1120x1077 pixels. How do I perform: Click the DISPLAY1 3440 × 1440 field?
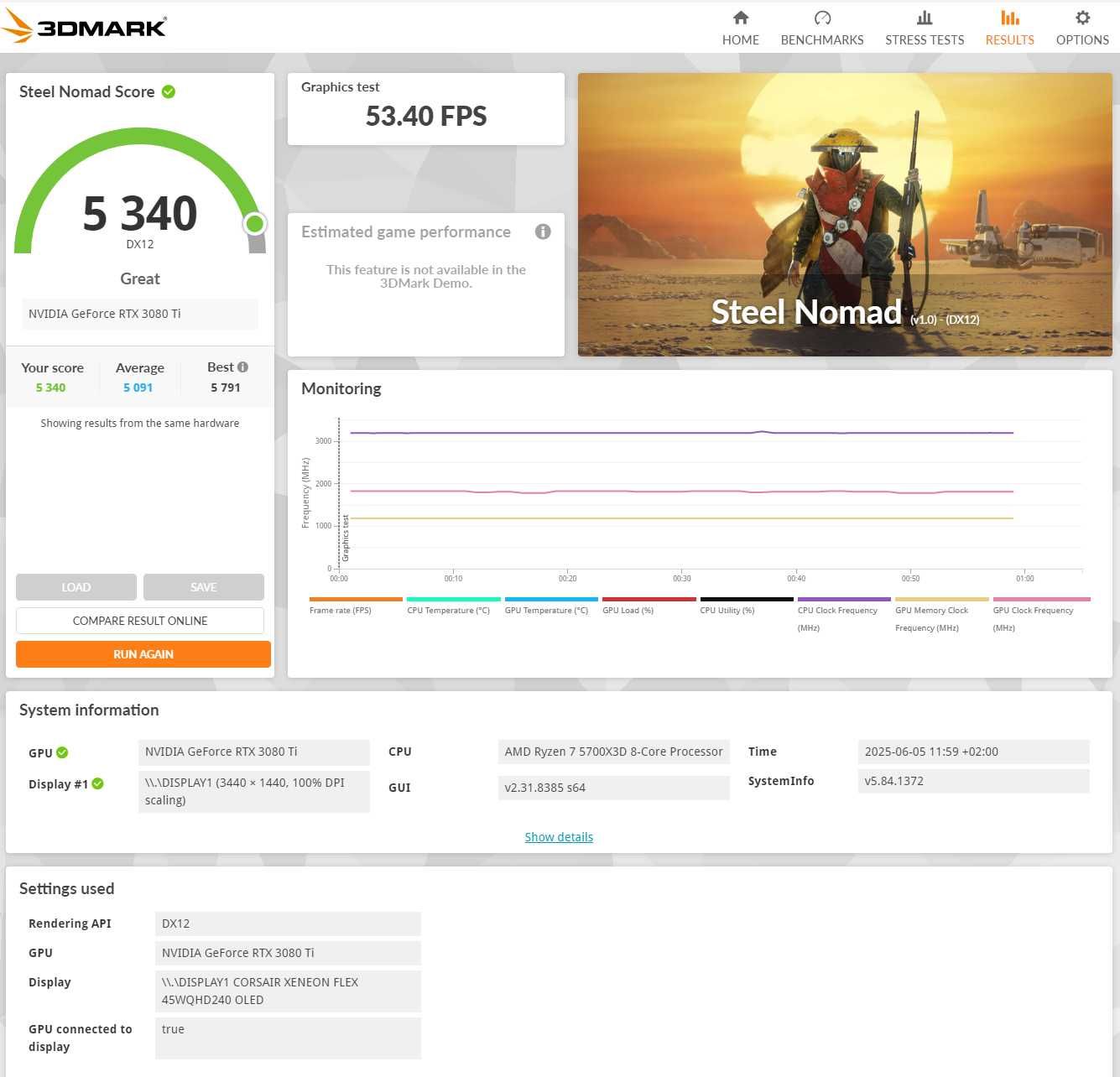[x=254, y=792]
